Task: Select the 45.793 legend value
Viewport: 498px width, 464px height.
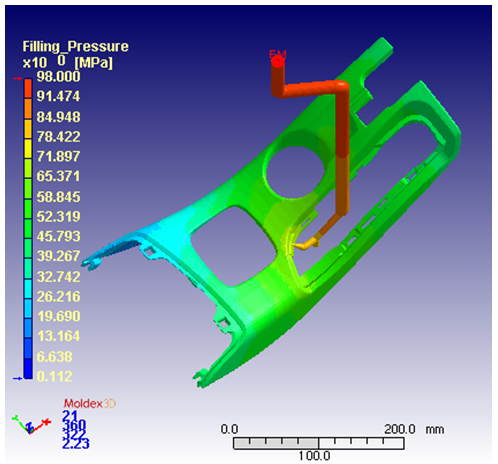Action: point(58,236)
